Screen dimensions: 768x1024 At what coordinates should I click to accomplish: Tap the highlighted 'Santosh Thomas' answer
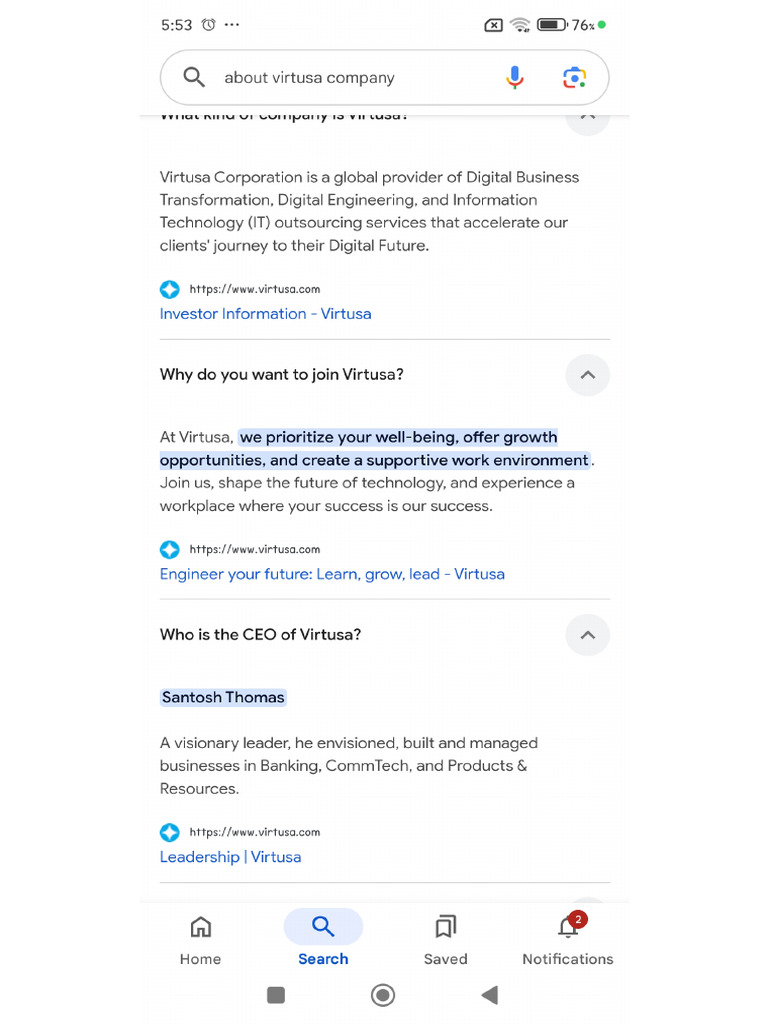[x=223, y=697]
